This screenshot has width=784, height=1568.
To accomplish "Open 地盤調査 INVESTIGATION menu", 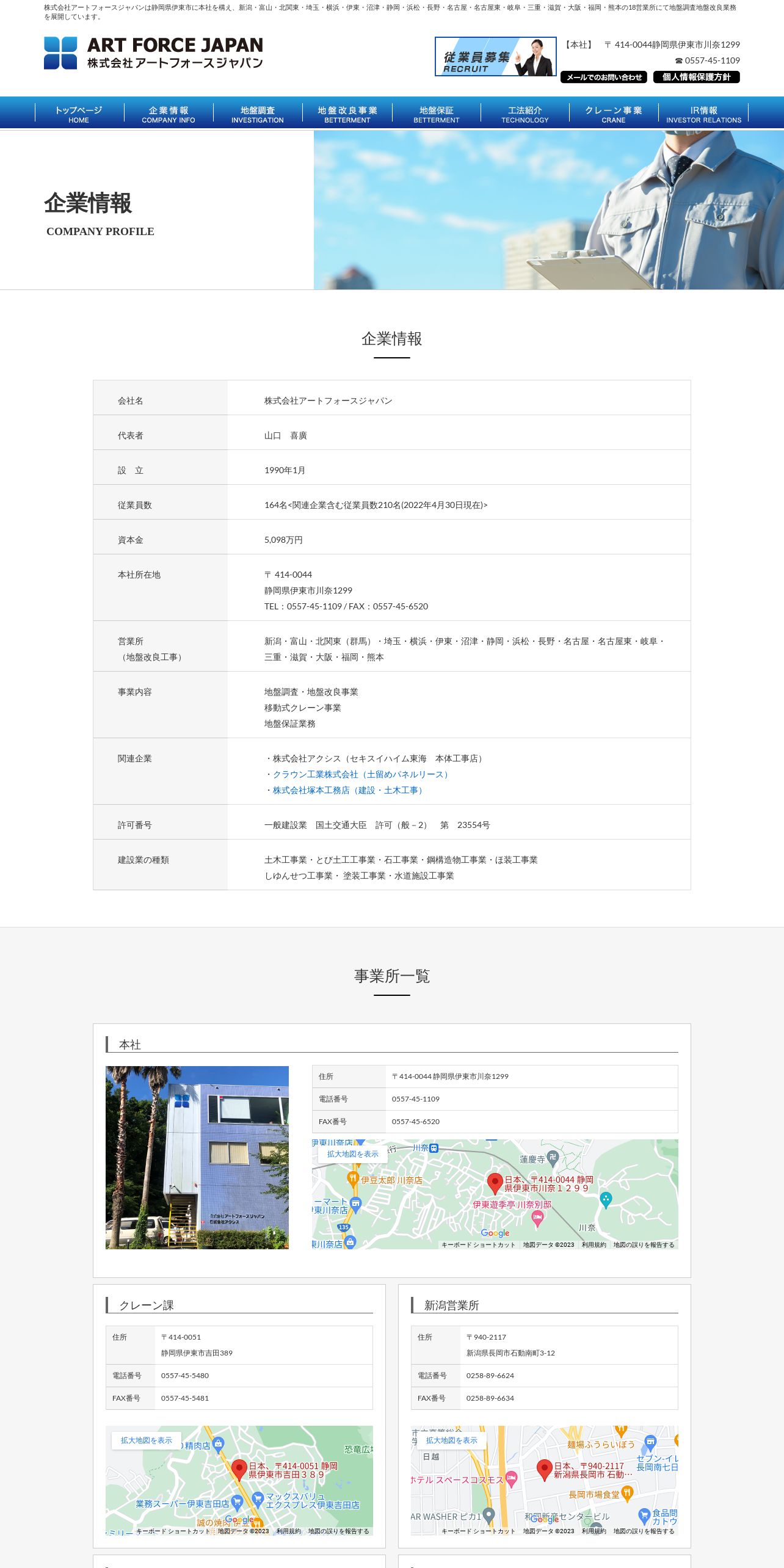I will pos(258,114).
